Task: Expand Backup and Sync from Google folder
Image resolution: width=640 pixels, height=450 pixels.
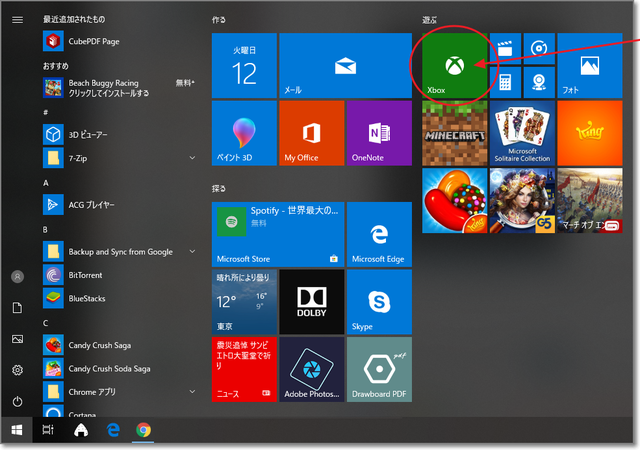Action: coord(191,252)
